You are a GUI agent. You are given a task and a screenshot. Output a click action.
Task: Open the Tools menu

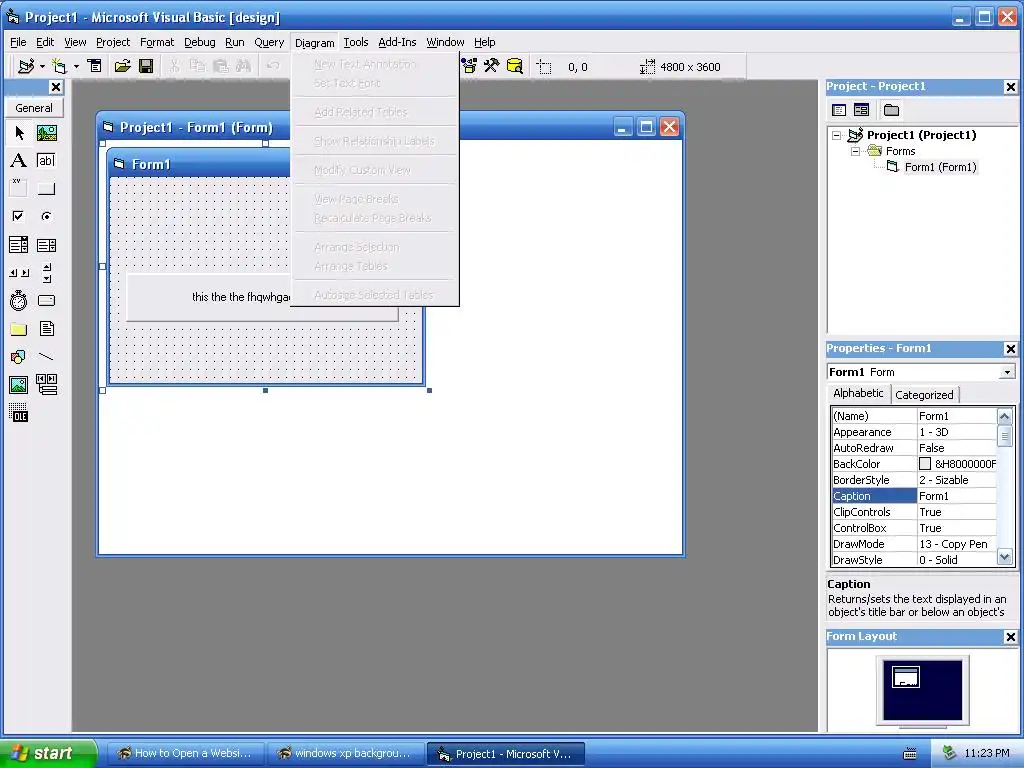point(356,42)
